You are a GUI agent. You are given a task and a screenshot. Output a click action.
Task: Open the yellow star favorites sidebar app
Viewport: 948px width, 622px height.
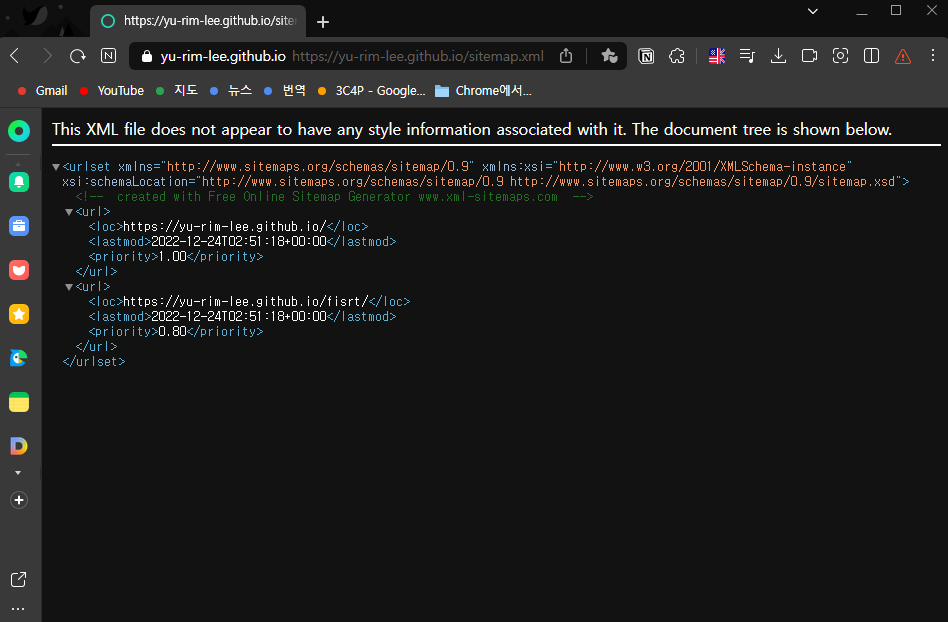tap(19, 314)
